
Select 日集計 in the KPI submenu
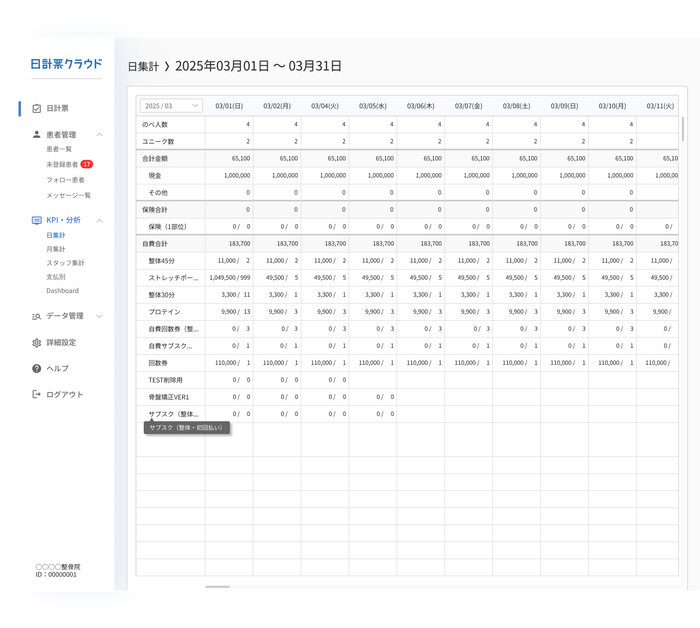pos(56,235)
